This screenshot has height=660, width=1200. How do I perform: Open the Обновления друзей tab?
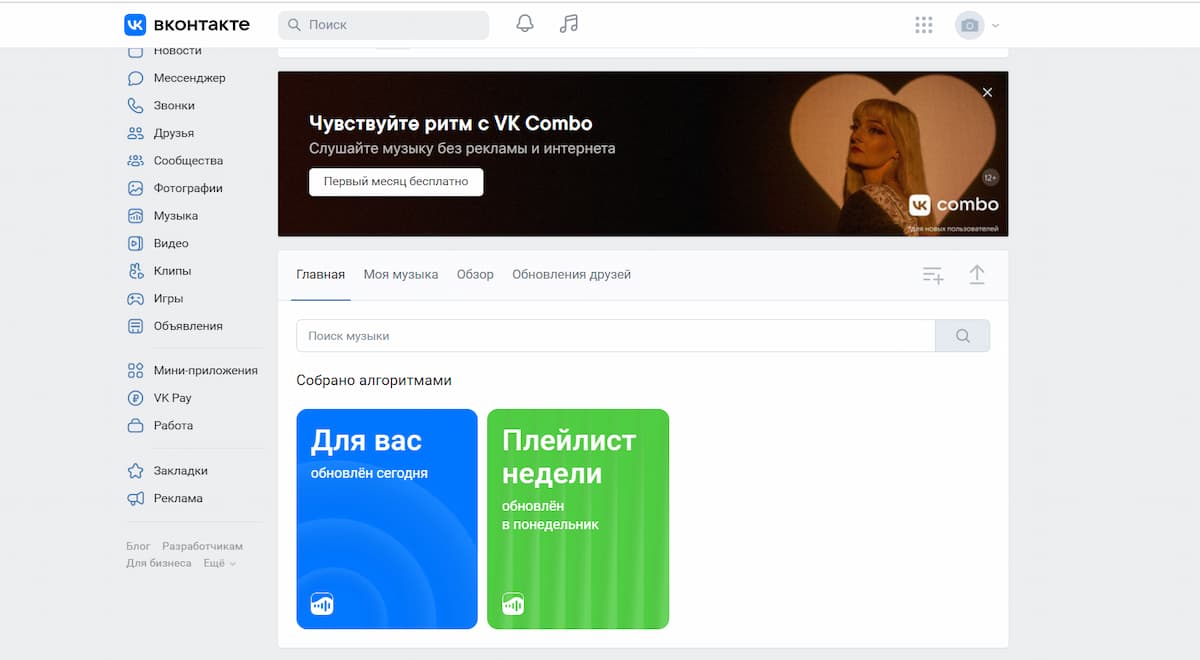click(571, 274)
